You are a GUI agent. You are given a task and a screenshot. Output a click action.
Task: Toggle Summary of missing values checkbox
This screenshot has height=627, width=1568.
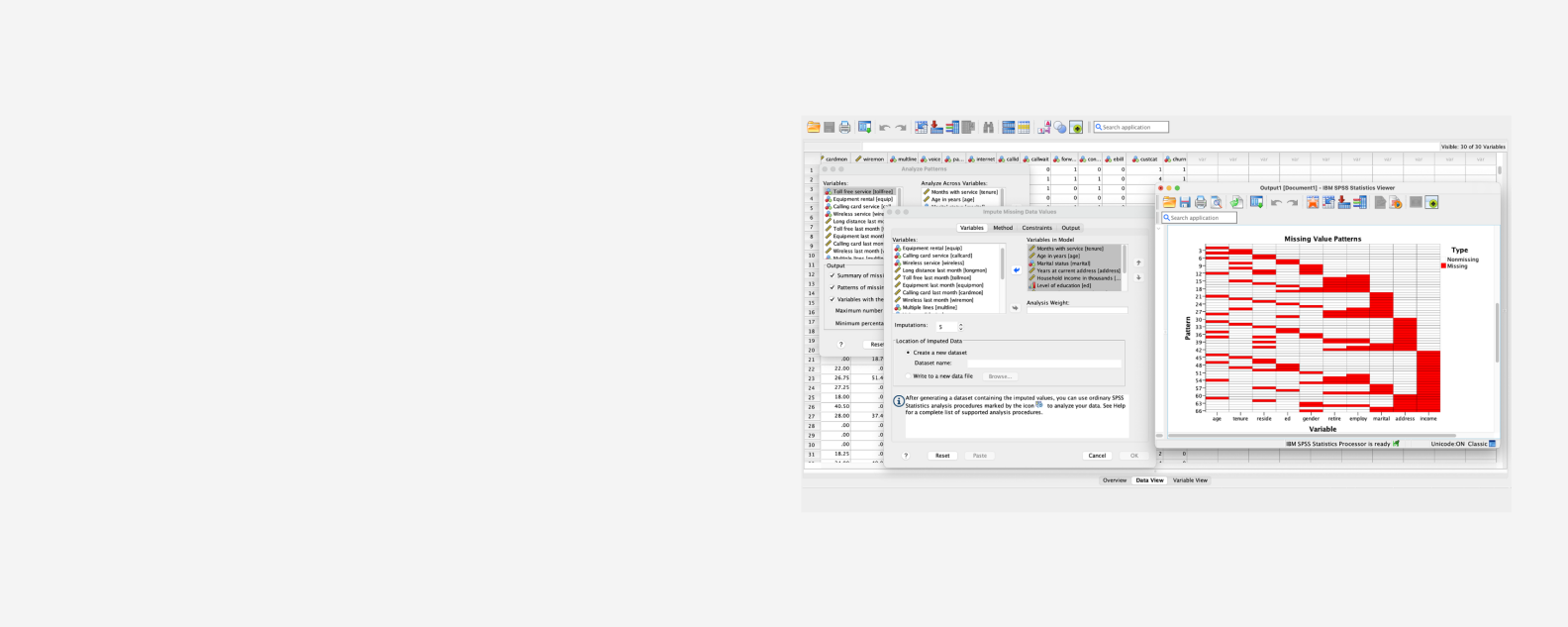[833, 275]
